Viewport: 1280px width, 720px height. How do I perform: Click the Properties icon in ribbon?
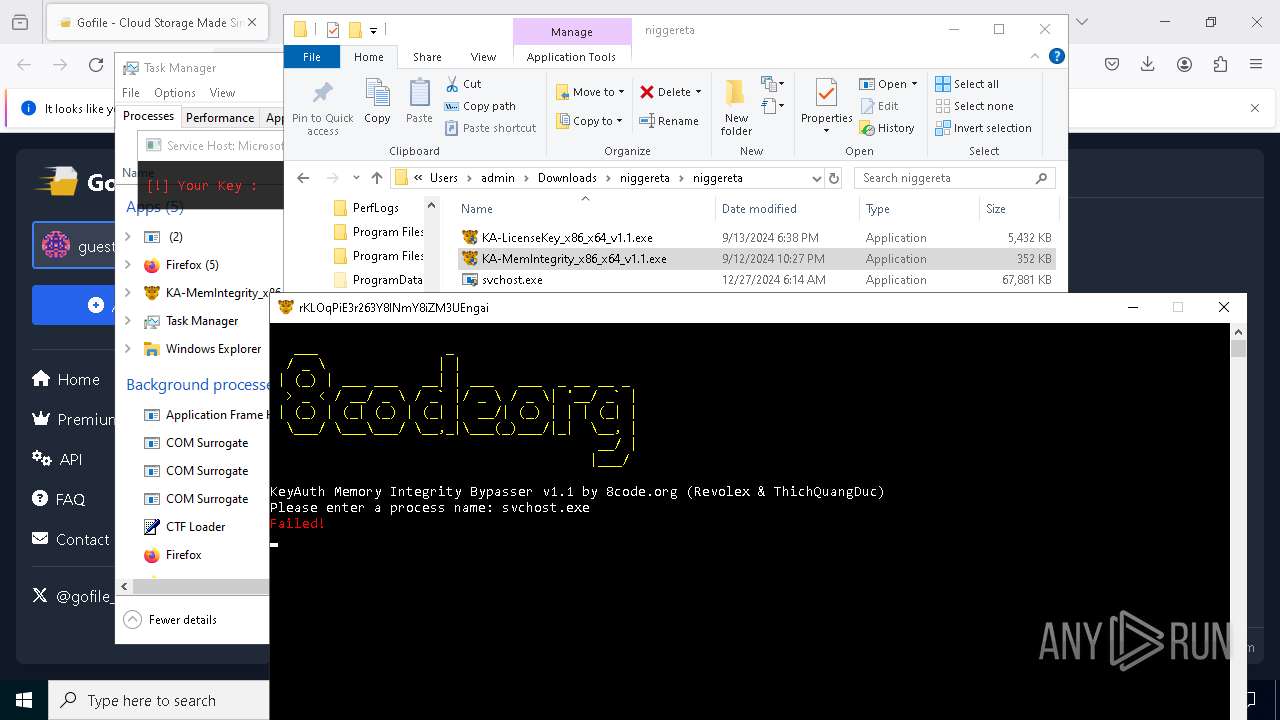coord(826,94)
